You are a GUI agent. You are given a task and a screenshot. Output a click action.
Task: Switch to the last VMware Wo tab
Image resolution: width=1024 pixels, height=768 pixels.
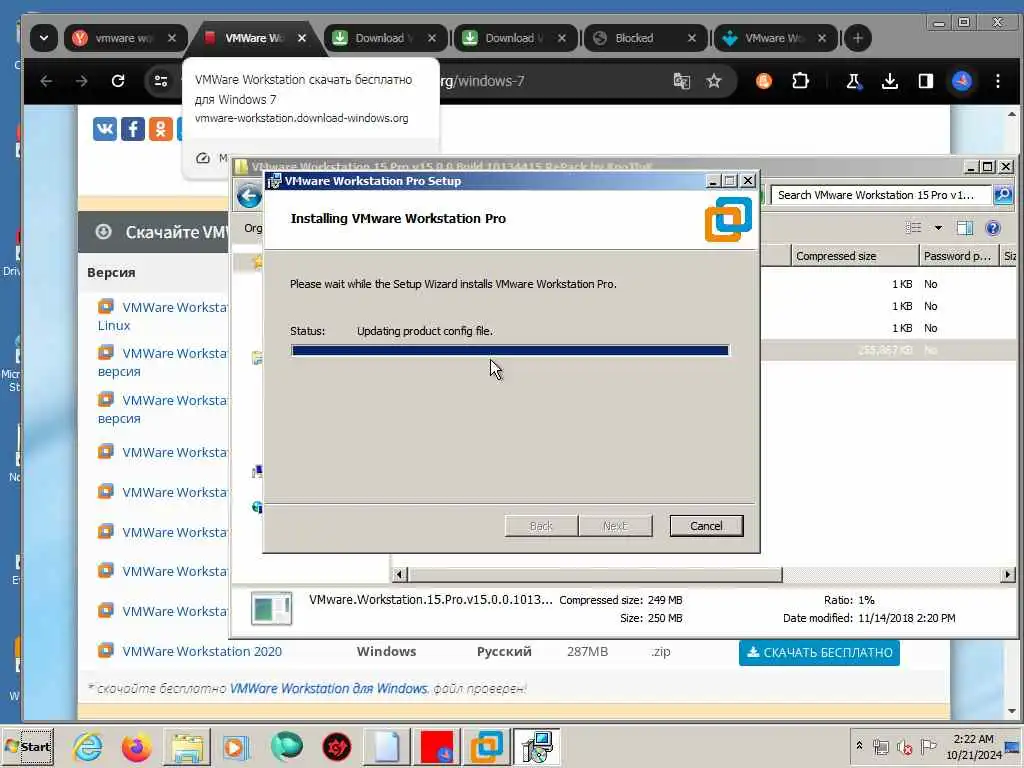click(x=775, y=38)
